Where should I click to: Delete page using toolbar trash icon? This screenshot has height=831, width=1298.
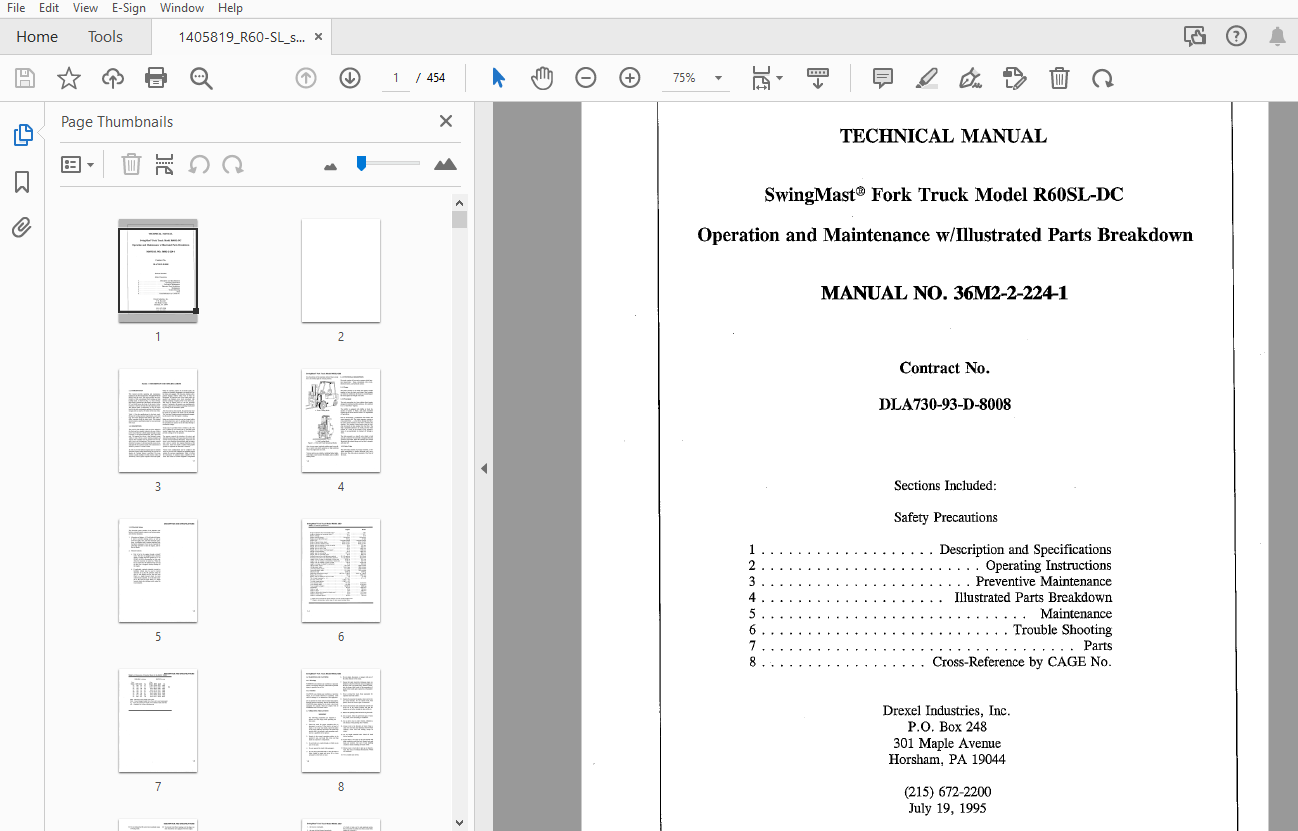tap(1059, 78)
